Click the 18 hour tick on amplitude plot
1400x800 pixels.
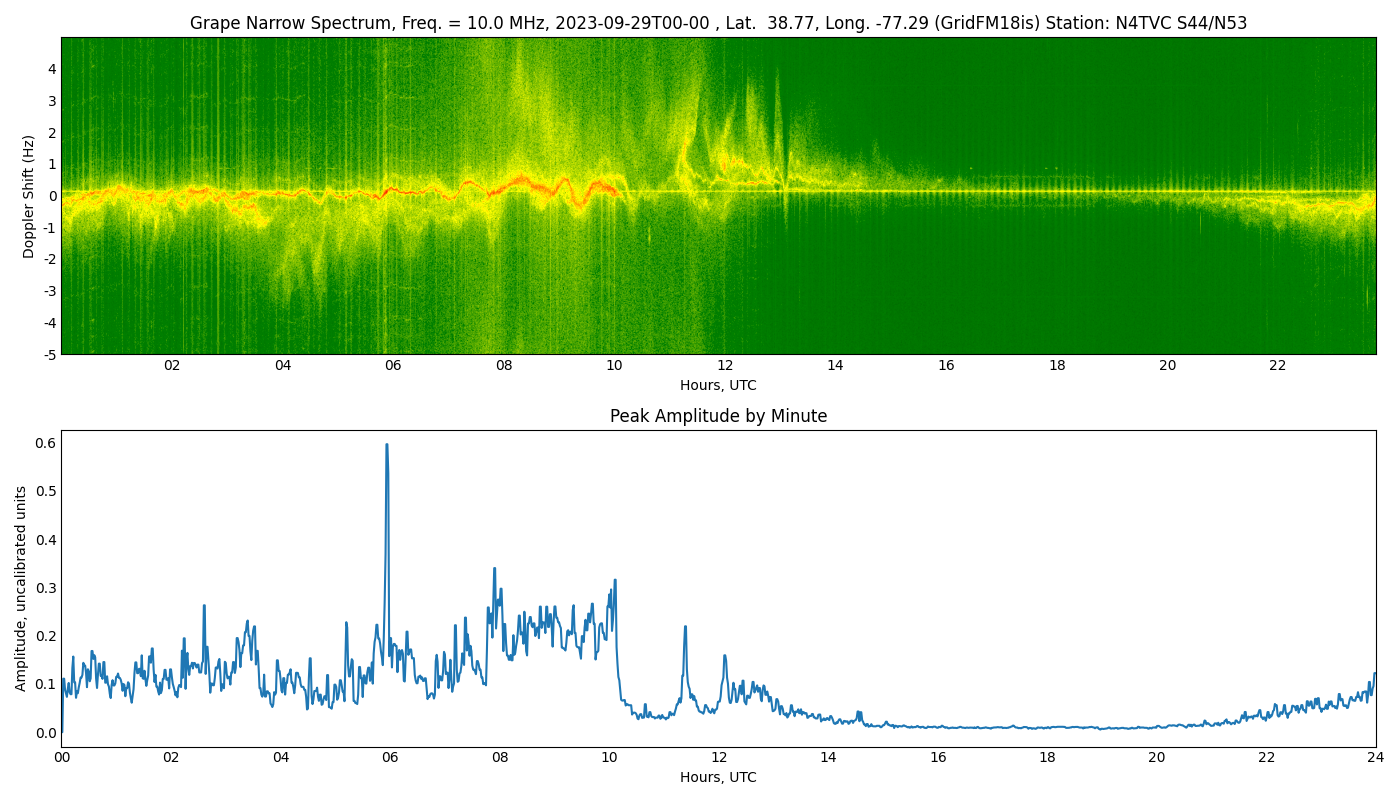(x=1047, y=758)
